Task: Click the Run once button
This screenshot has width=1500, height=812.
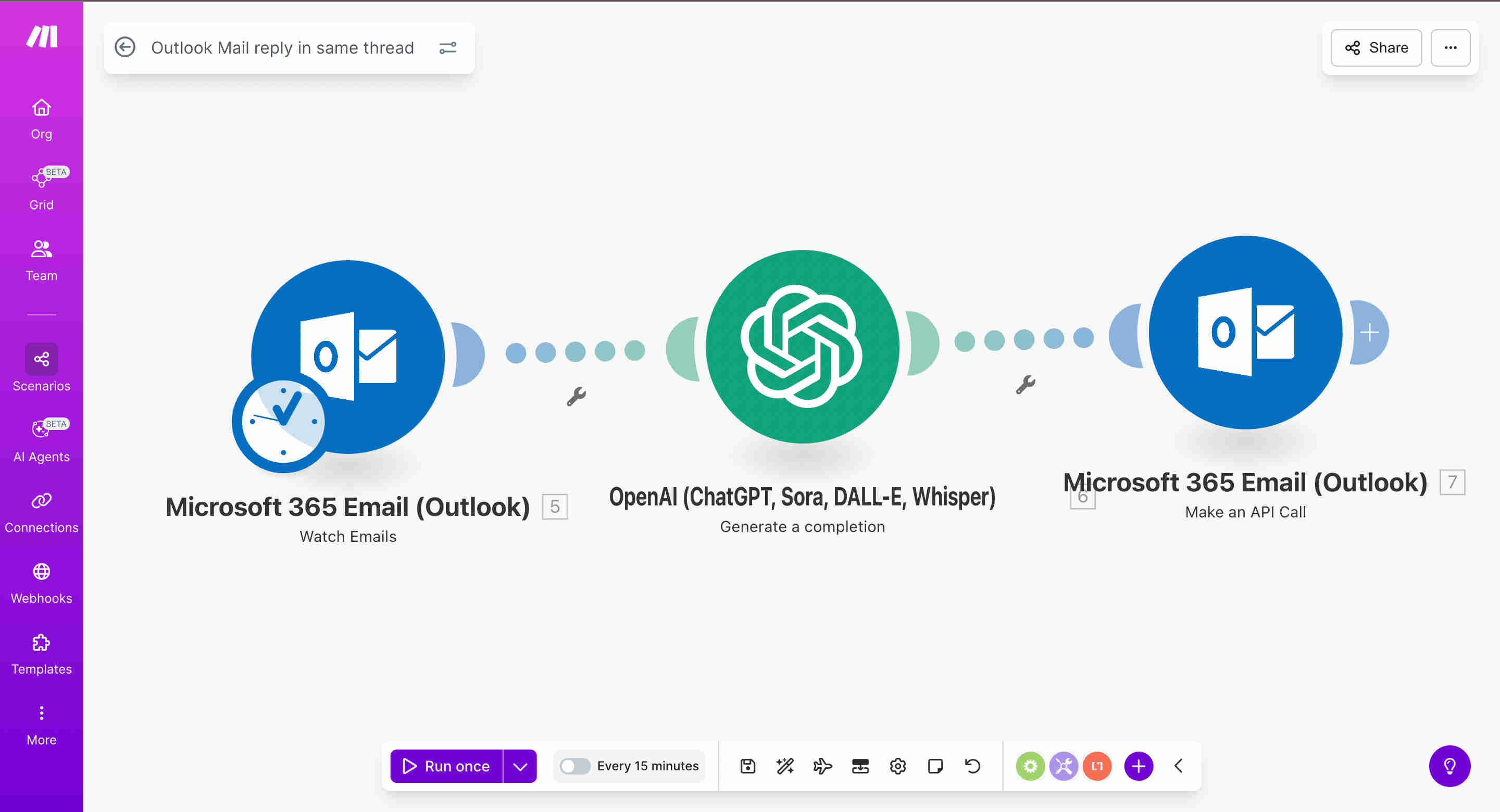Action: pyautogui.click(x=447, y=766)
